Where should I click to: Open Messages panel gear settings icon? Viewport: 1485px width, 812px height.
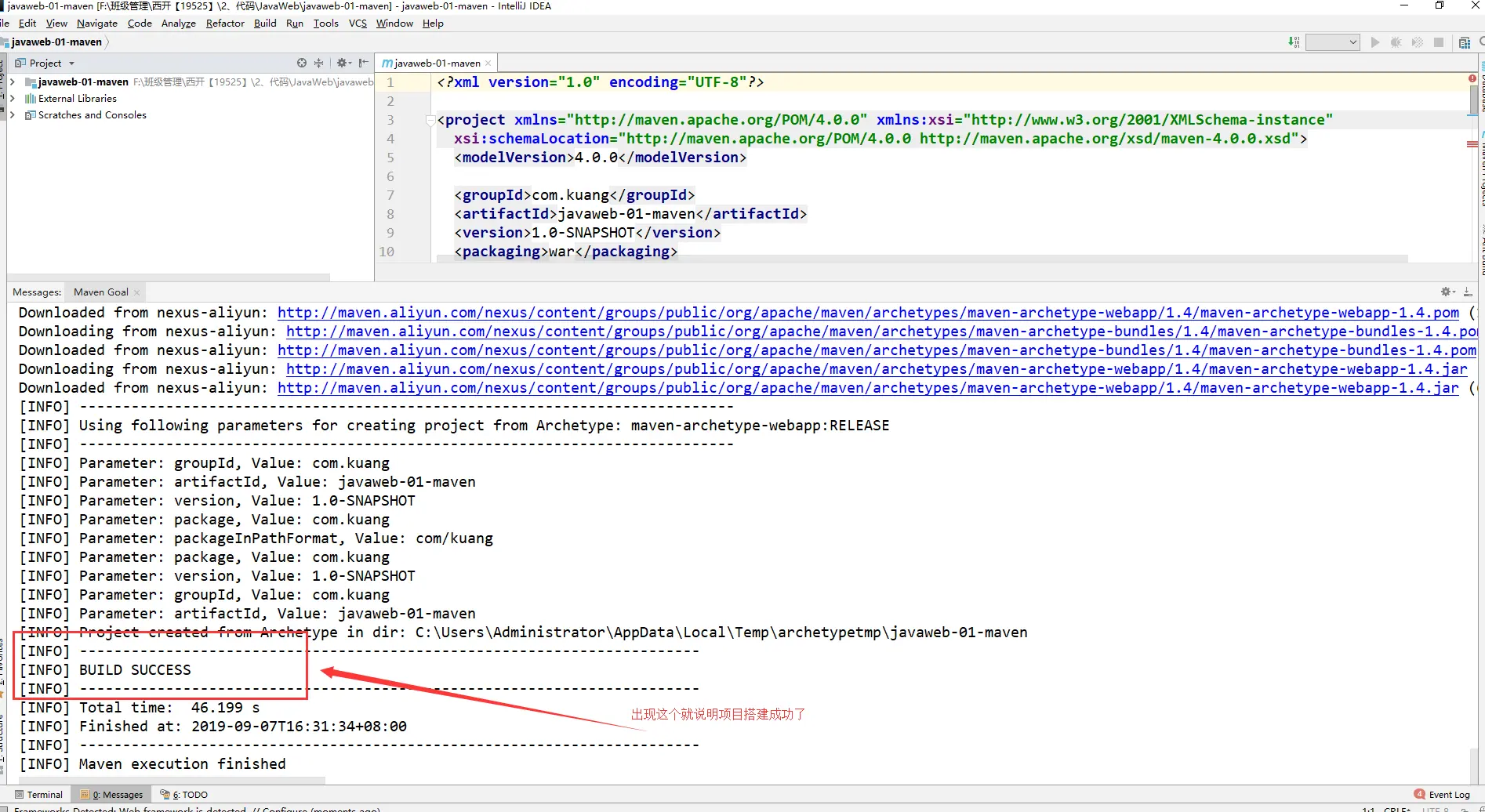[1447, 292]
